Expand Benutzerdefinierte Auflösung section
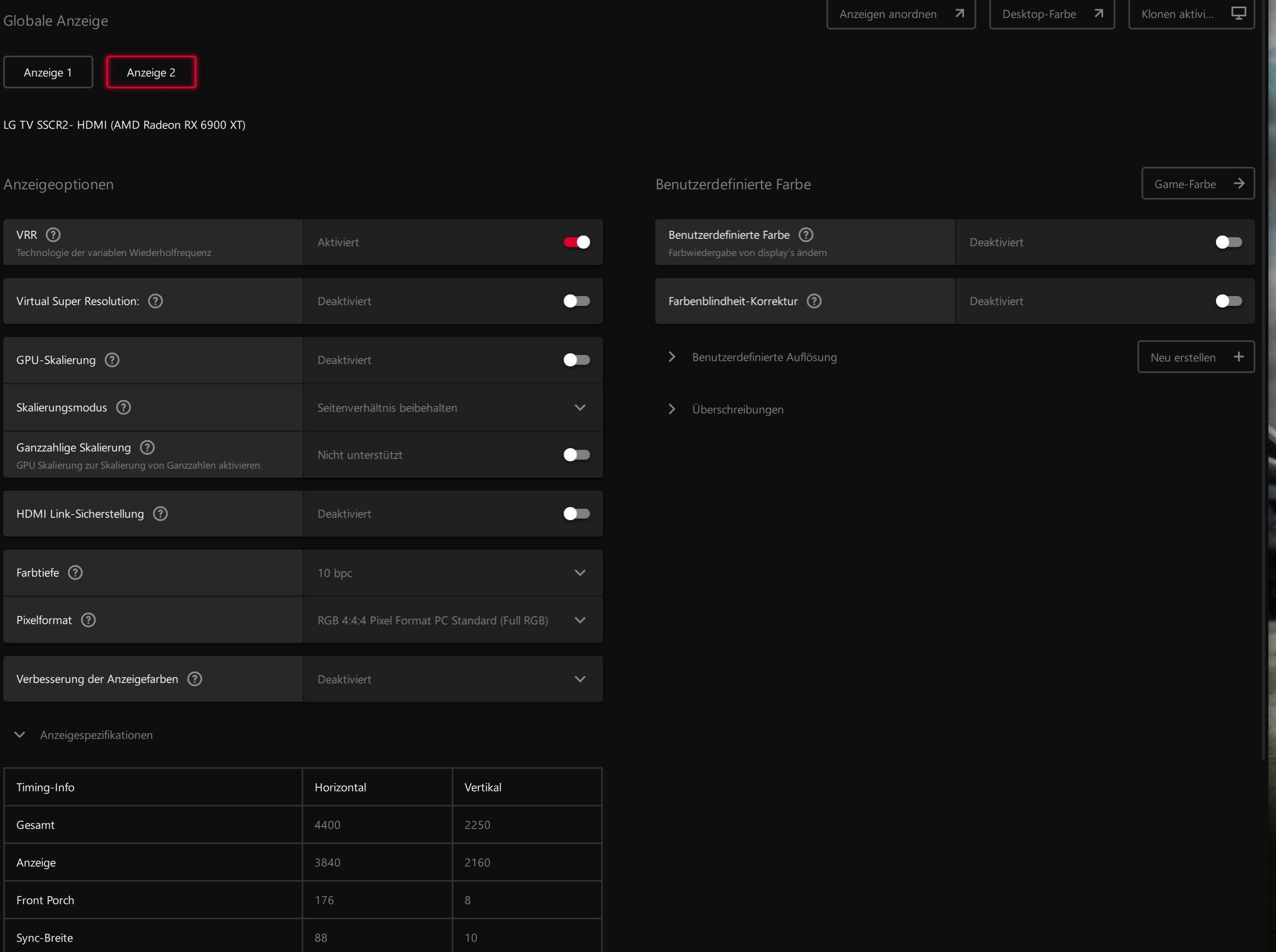This screenshot has height=952, width=1276. [x=672, y=357]
